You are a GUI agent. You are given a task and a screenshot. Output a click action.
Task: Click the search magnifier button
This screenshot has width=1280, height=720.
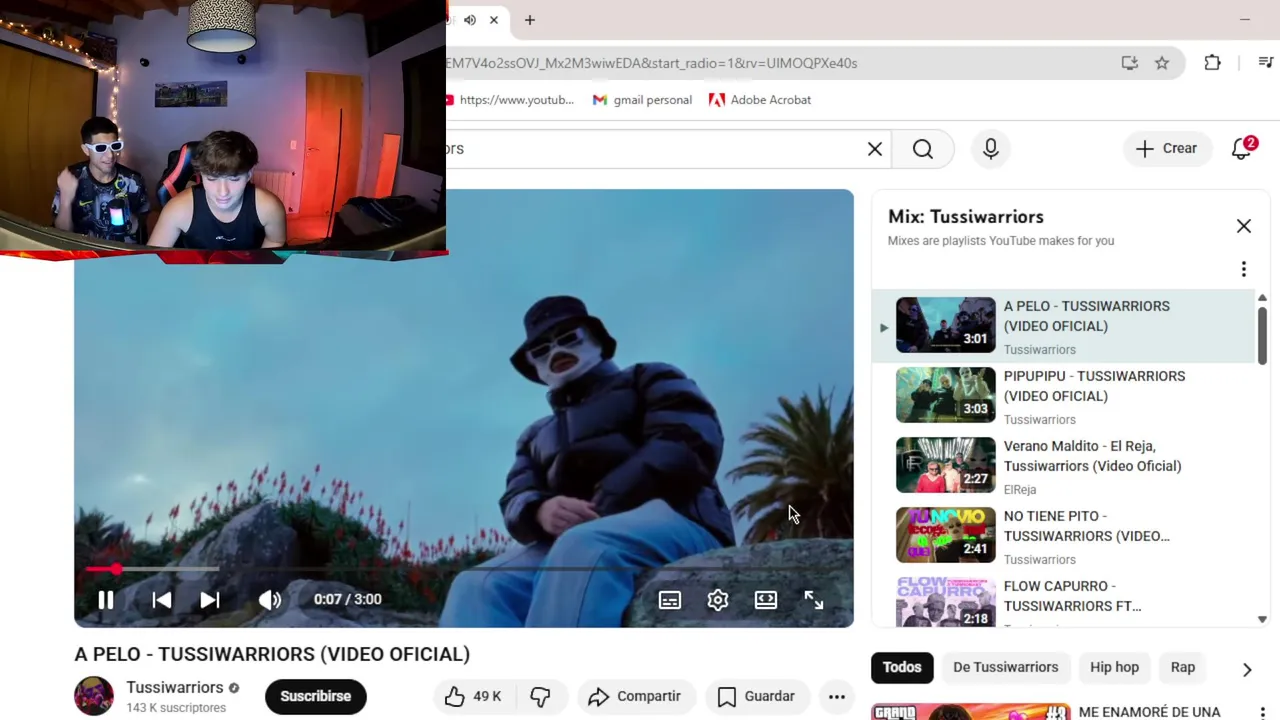tap(923, 149)
